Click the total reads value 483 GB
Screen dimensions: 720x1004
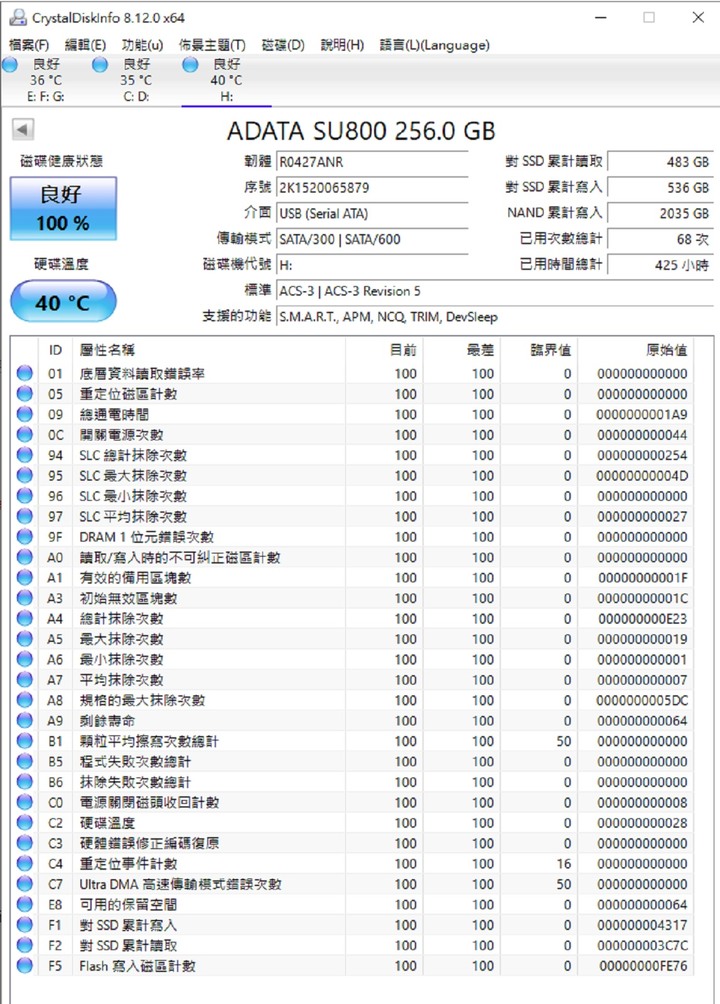(x=660, y=161)
